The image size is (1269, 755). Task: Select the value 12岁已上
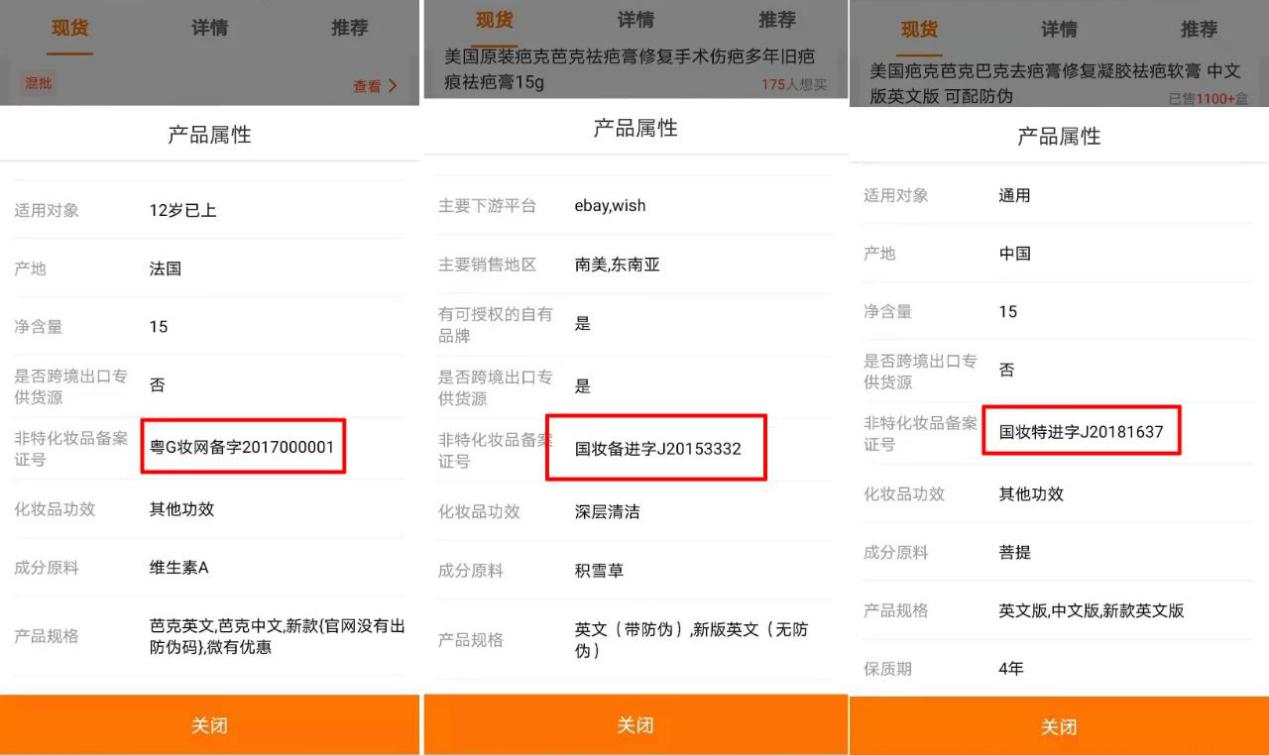[x=183, y=211]
